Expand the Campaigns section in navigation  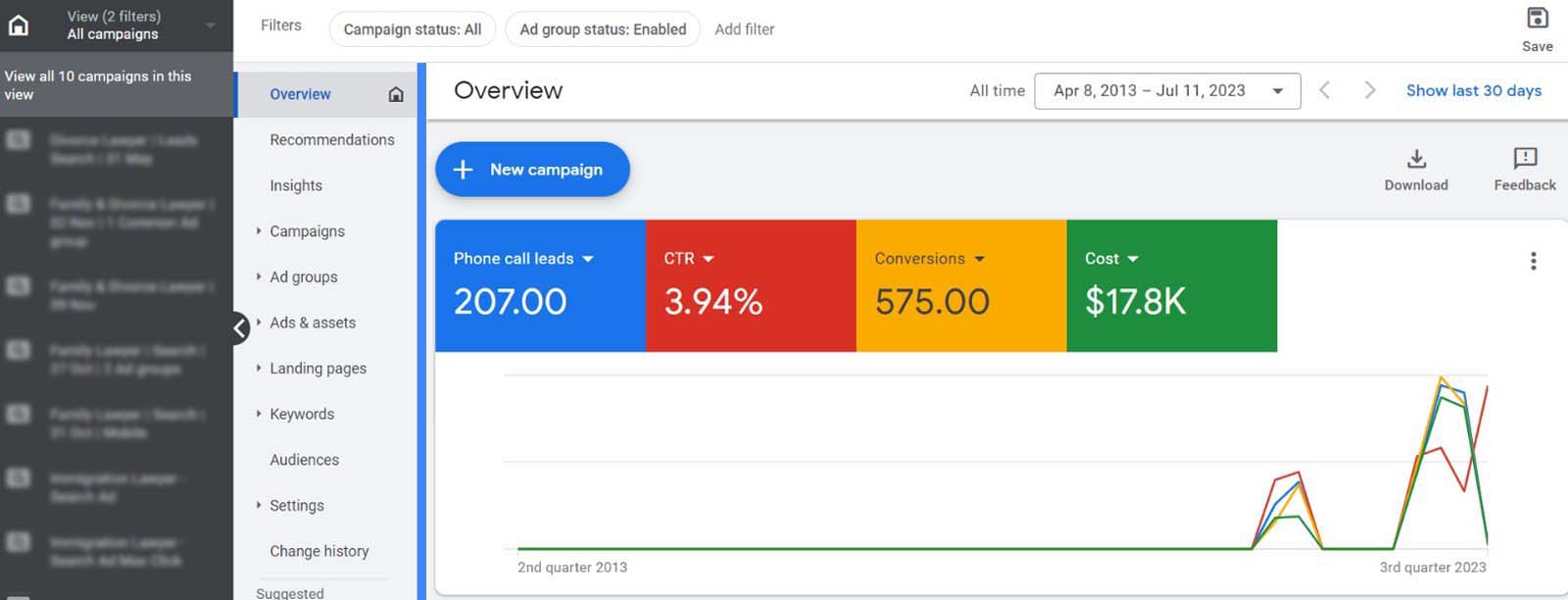pos(259,231)
